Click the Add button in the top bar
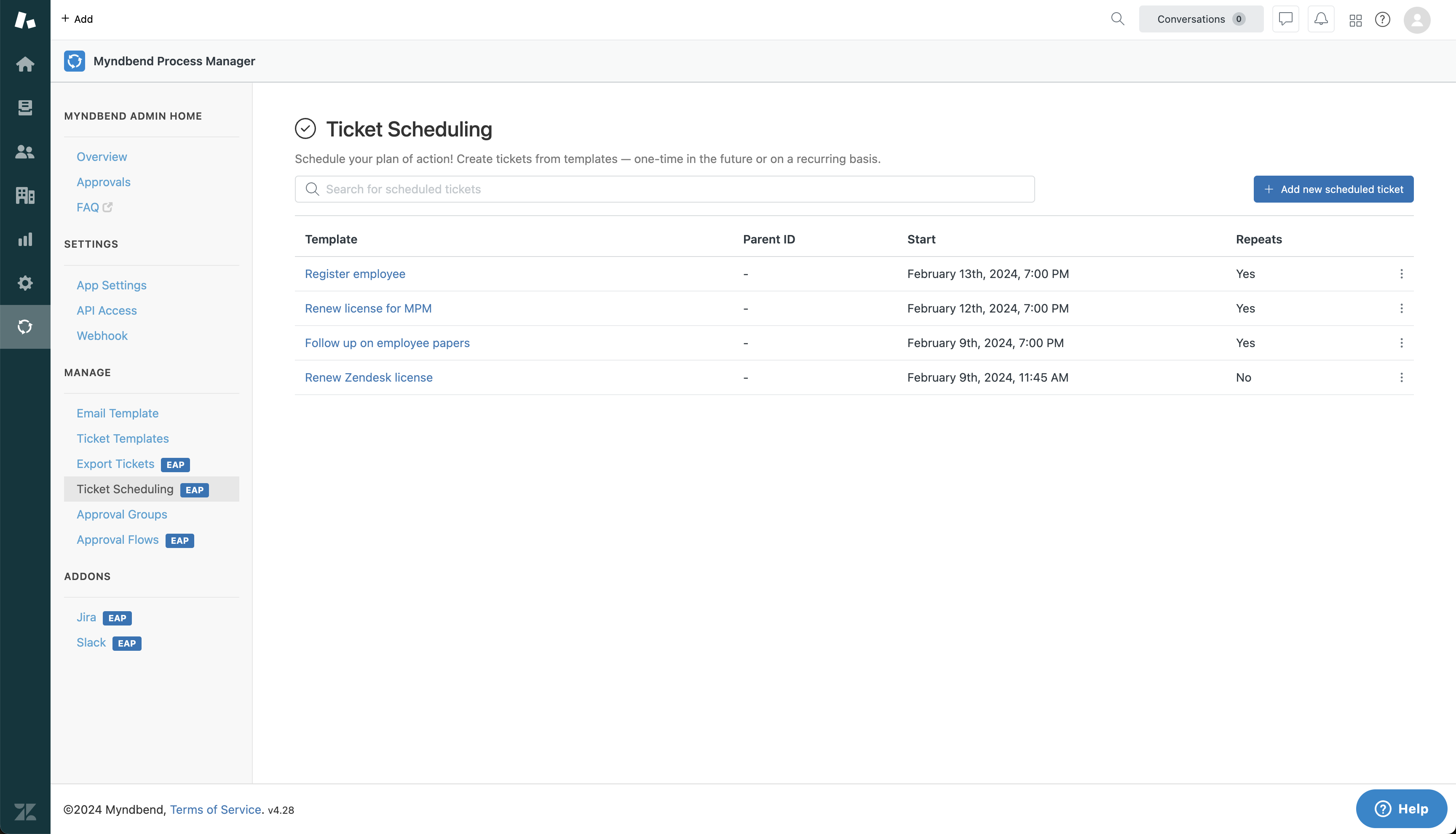 tap(77, 19)
